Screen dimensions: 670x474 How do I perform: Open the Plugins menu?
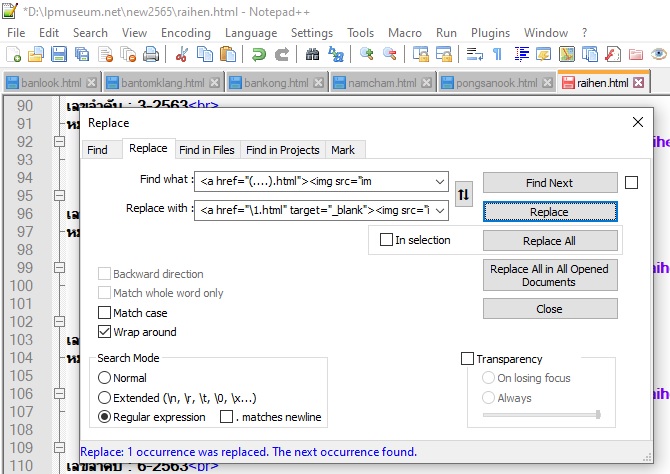point(491,32)
